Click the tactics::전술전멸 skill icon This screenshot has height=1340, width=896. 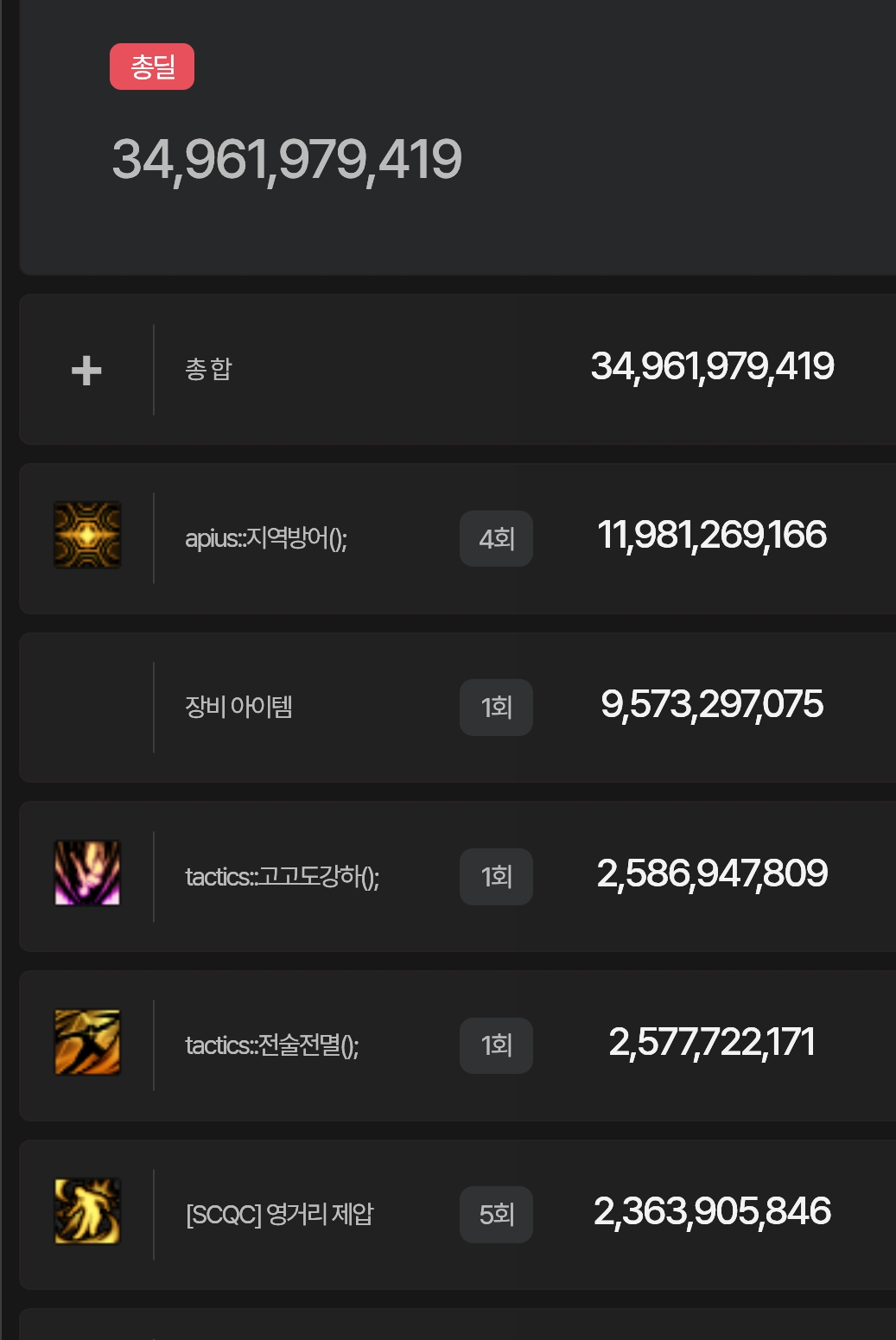(87, 1043)
